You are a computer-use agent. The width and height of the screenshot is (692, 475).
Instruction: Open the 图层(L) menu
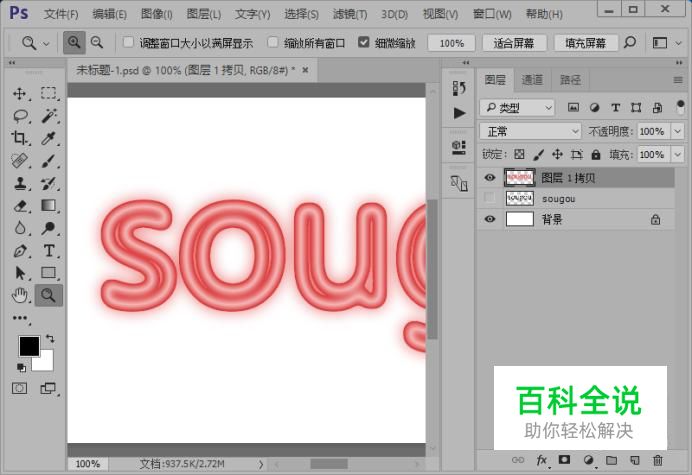pyautogui.click(x=203, y=14)
